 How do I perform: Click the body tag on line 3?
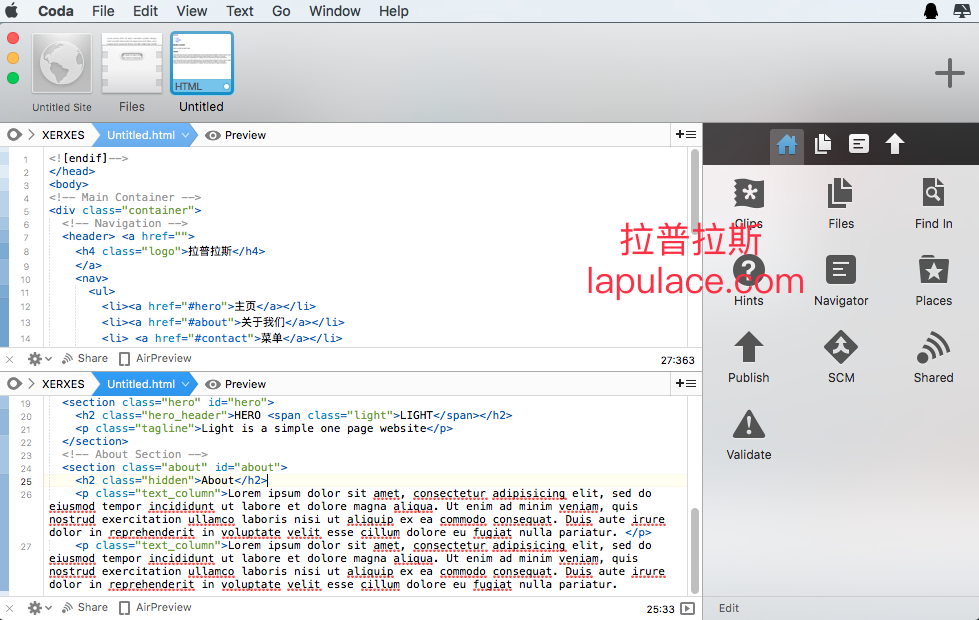coord(69,184)
